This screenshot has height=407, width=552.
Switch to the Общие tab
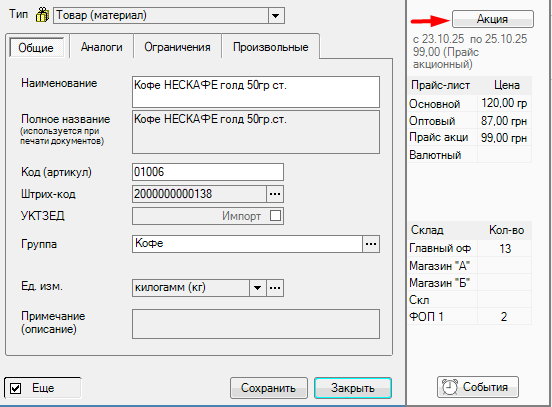click(36, 48)
